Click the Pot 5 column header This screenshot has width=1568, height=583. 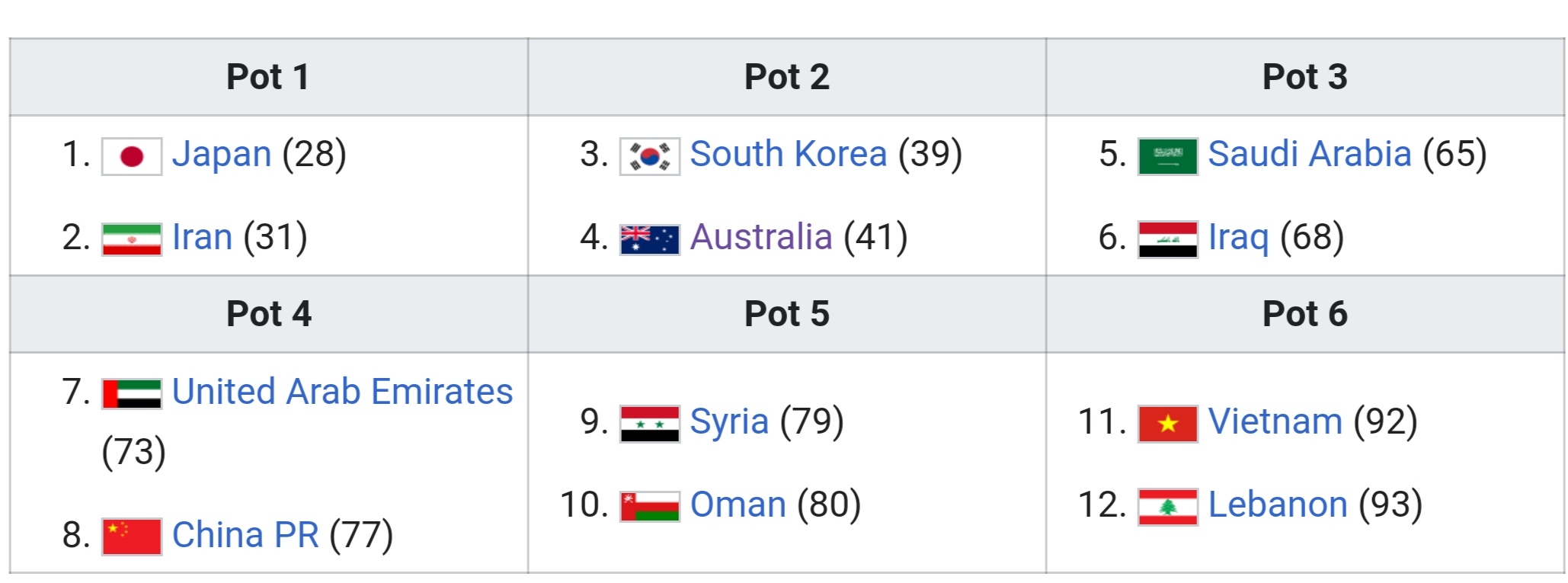coord(787,314)
